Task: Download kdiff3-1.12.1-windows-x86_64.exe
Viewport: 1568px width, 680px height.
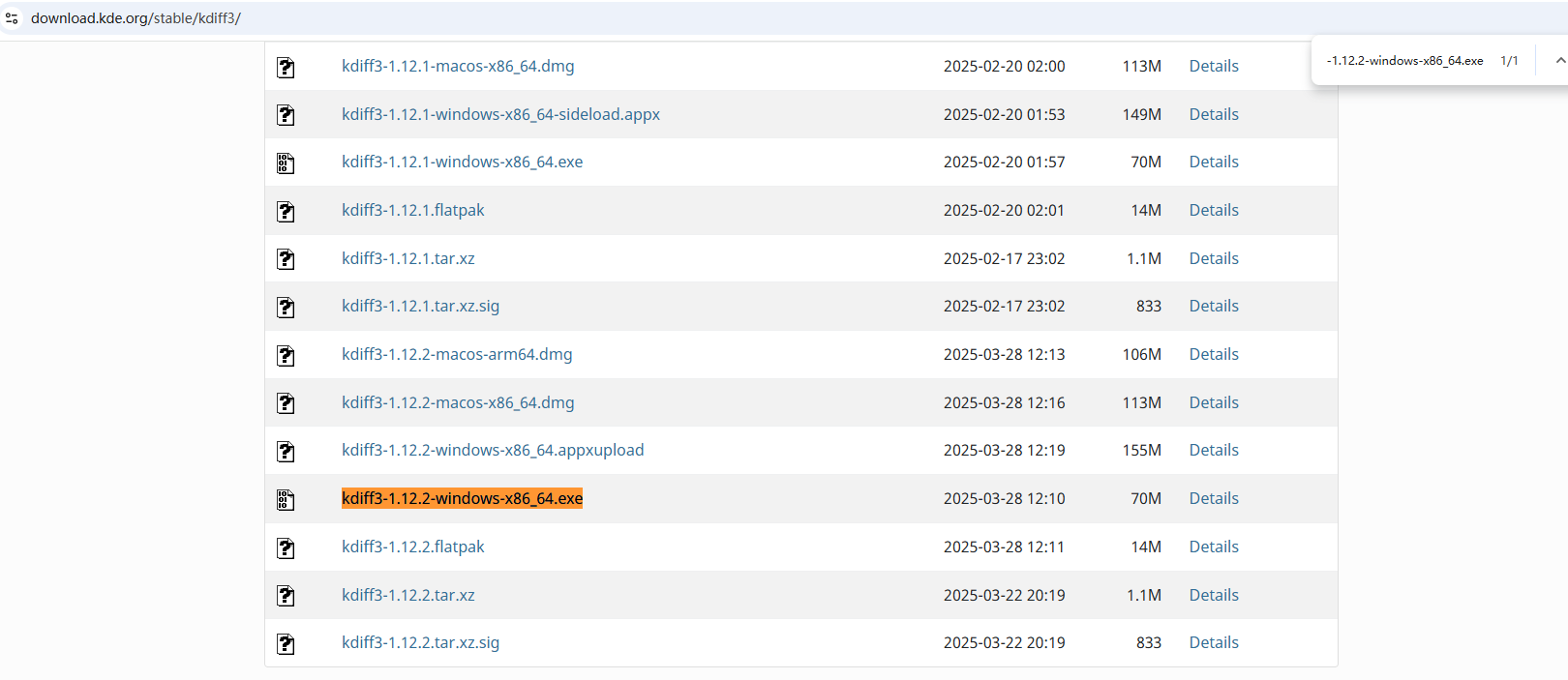Action: point(462,162)
